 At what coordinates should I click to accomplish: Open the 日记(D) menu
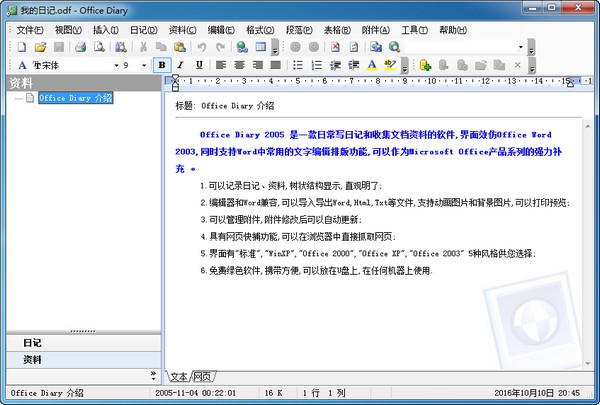coord(143,30)
